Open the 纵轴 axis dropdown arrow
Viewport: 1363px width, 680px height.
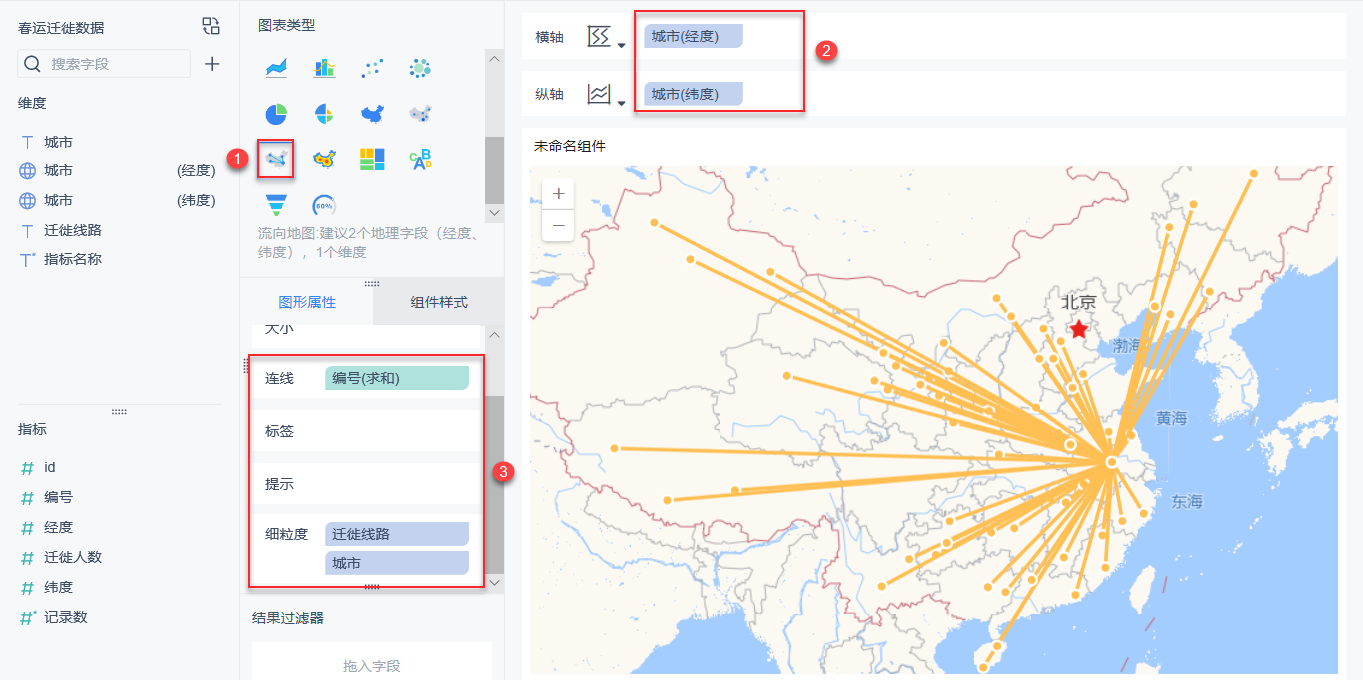[x=621, y=101]
